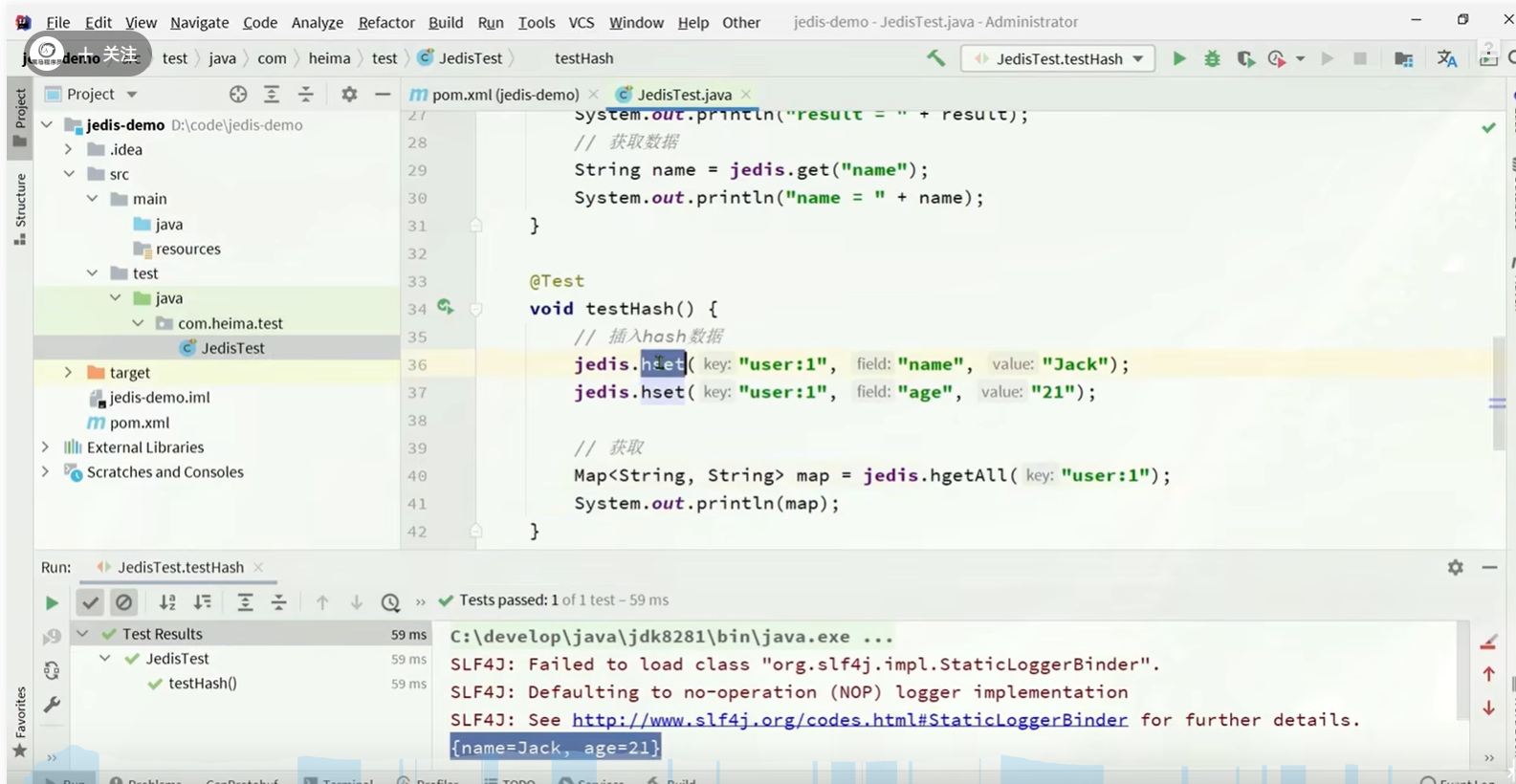This screenshot has height=784, width=1516.
Task: Click the testHash breadcrumb in navigation bar
Action: point(583,58)
